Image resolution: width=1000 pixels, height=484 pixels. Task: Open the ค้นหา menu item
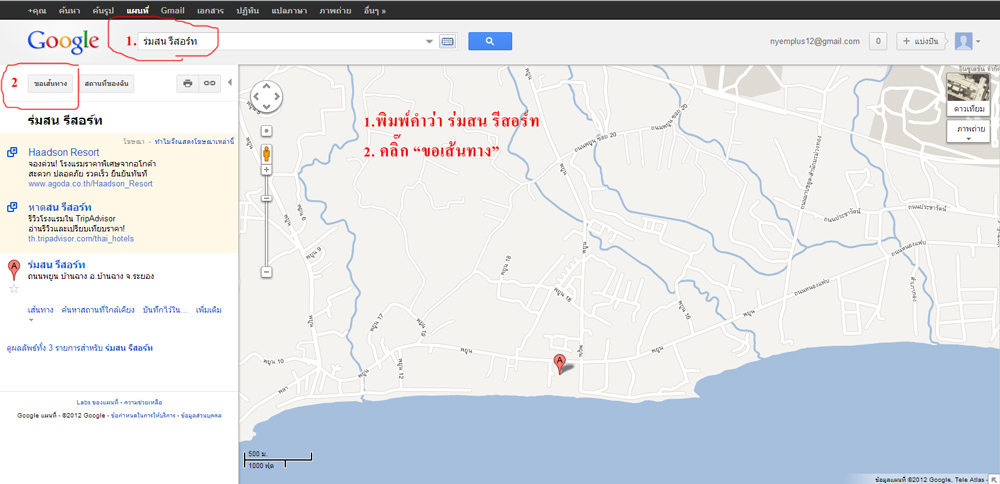click(68, 11)
